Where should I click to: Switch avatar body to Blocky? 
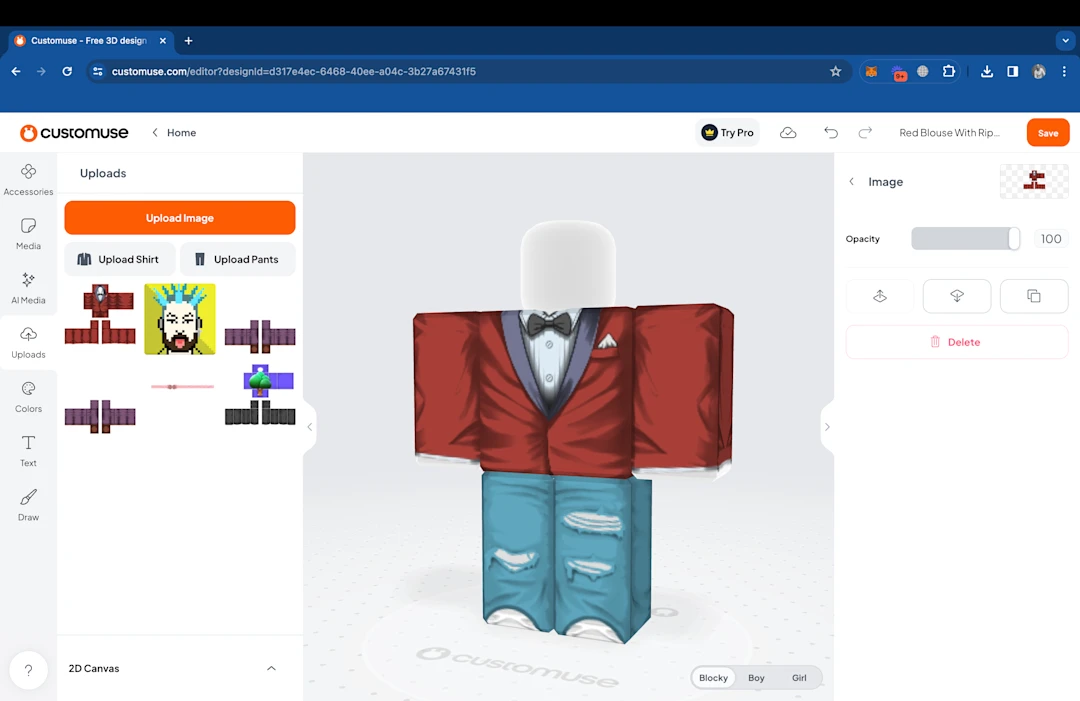pyautogui.click(x=713, y=678)
